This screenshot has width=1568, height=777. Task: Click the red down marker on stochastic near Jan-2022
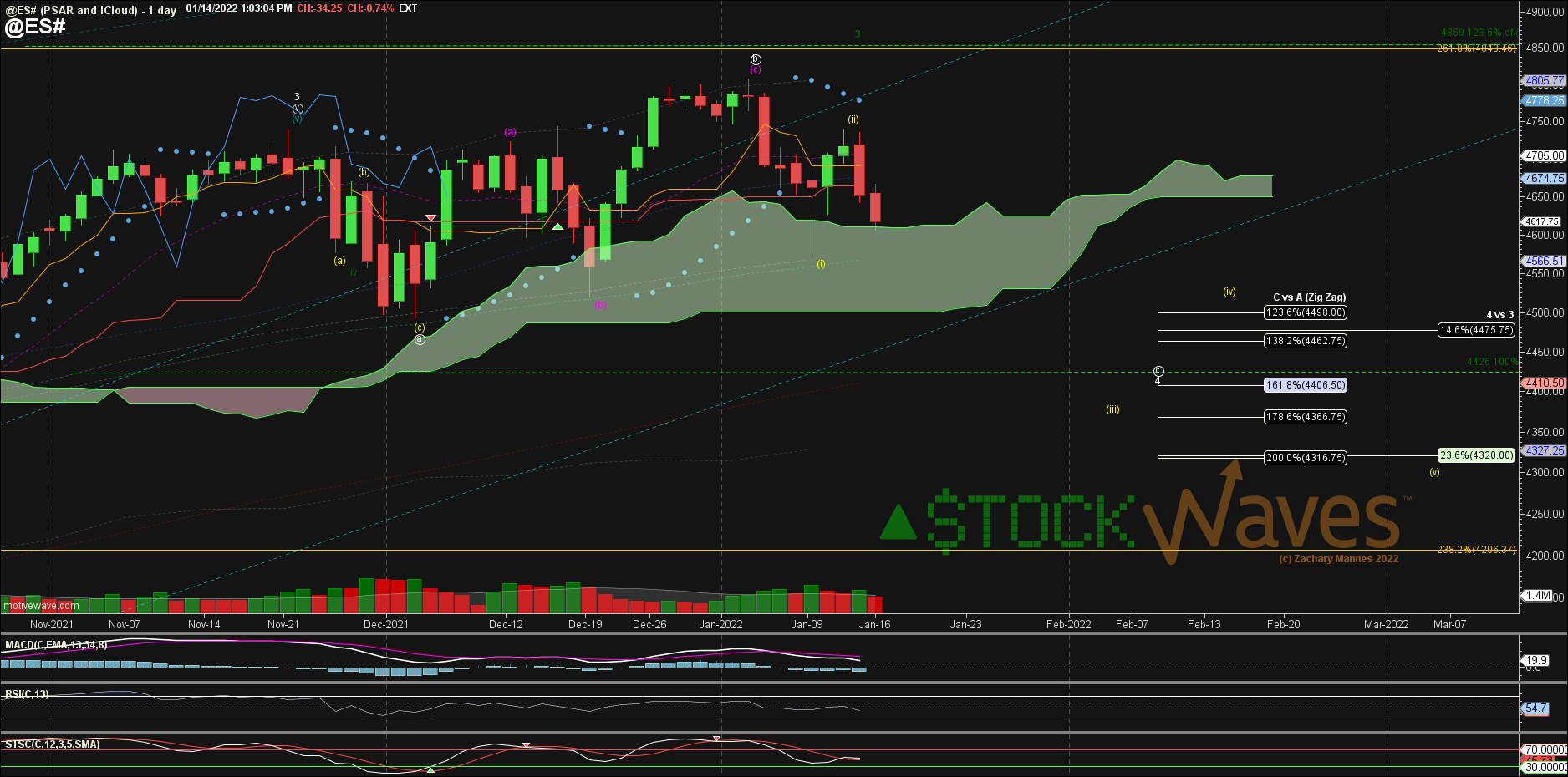pyautogui.click(x=717, y=739)
